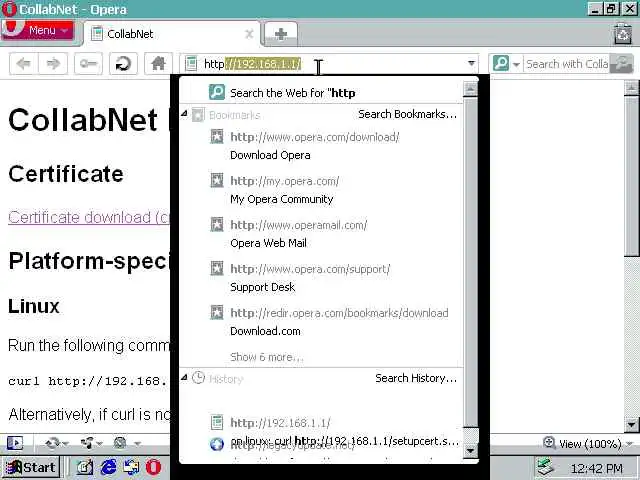Go back to the previous page
640x480 pixels.
pyautogui.click(x=23, y=64)
